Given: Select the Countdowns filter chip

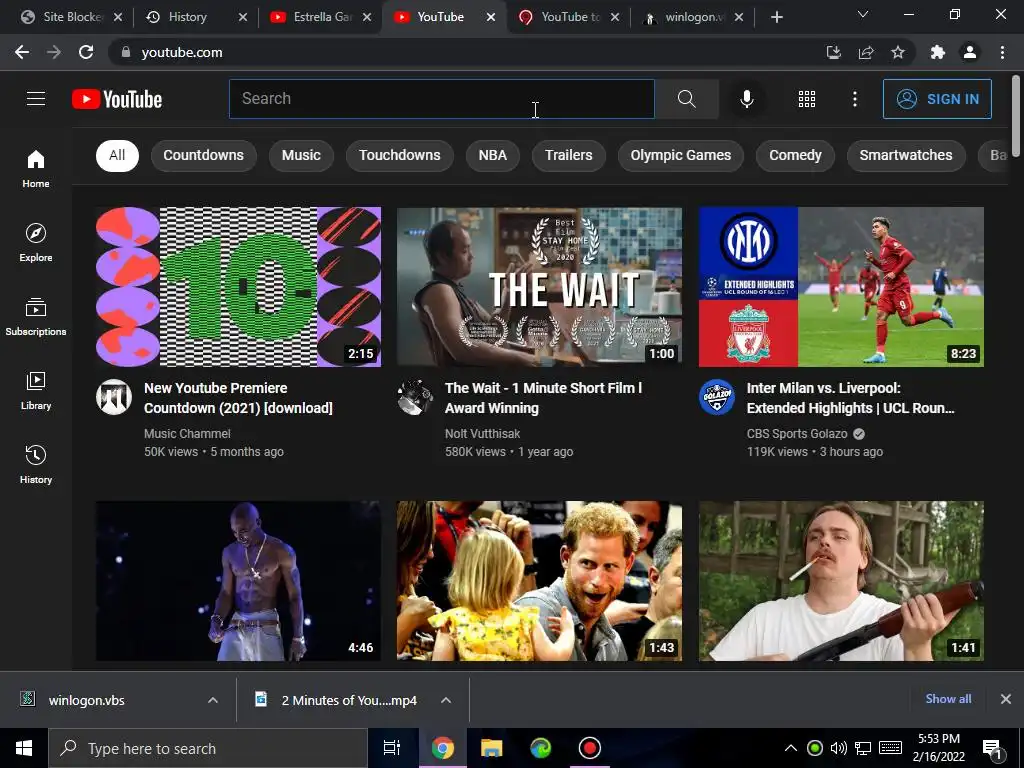Looking at the screenshot, I should [203, 155].
